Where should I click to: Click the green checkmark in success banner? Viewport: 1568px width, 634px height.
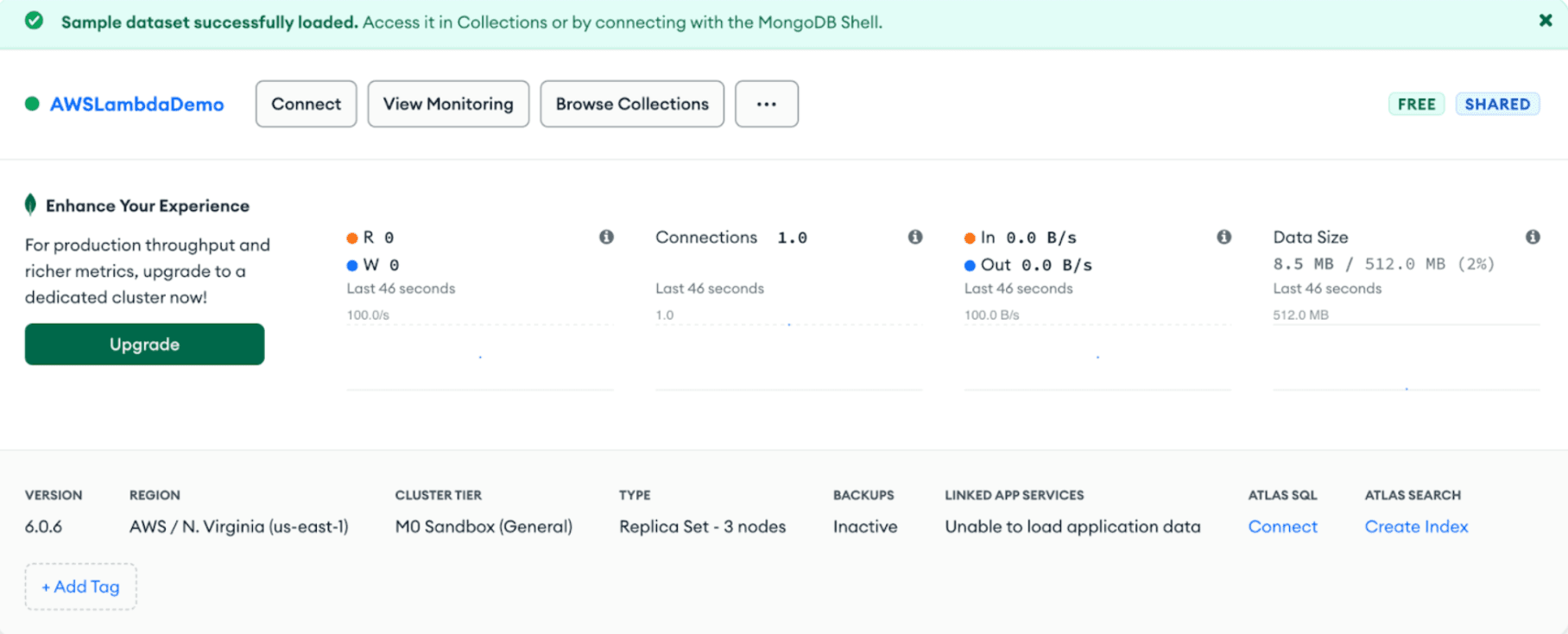click(x=35, y=21)
